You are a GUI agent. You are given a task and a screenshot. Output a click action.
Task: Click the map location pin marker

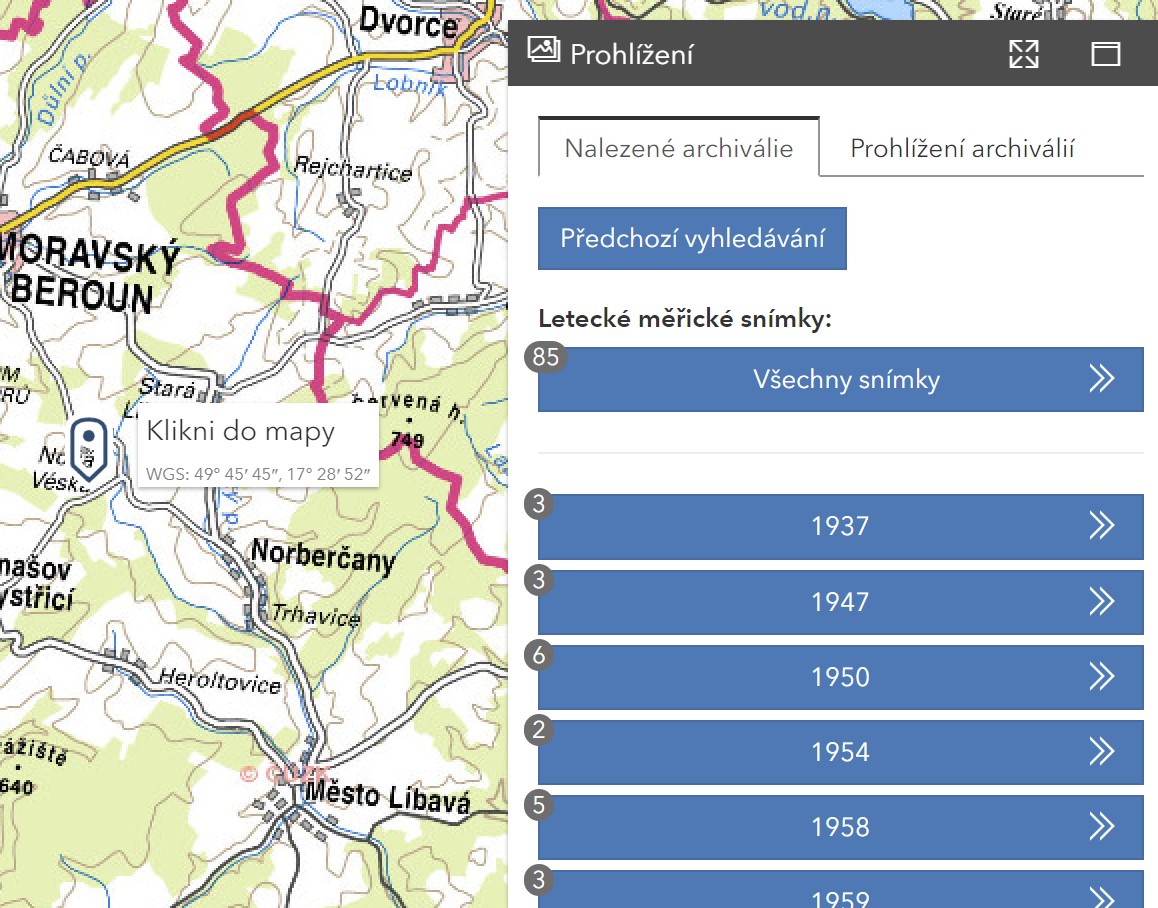[x=89, y=449]
